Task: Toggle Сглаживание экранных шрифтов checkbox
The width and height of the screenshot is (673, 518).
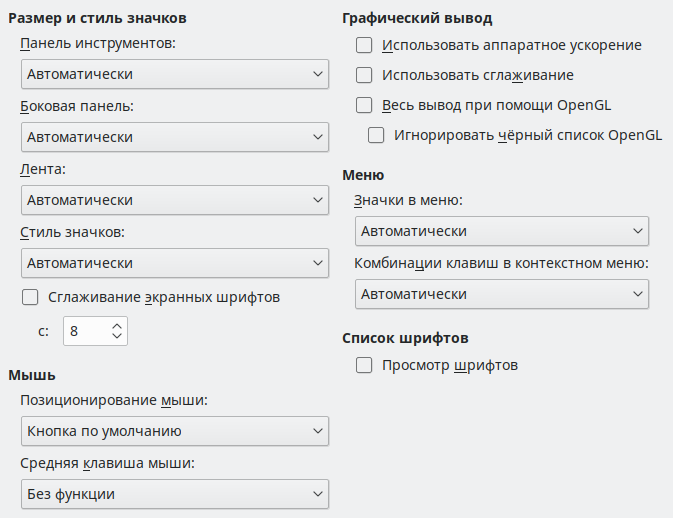Action: 30,297
